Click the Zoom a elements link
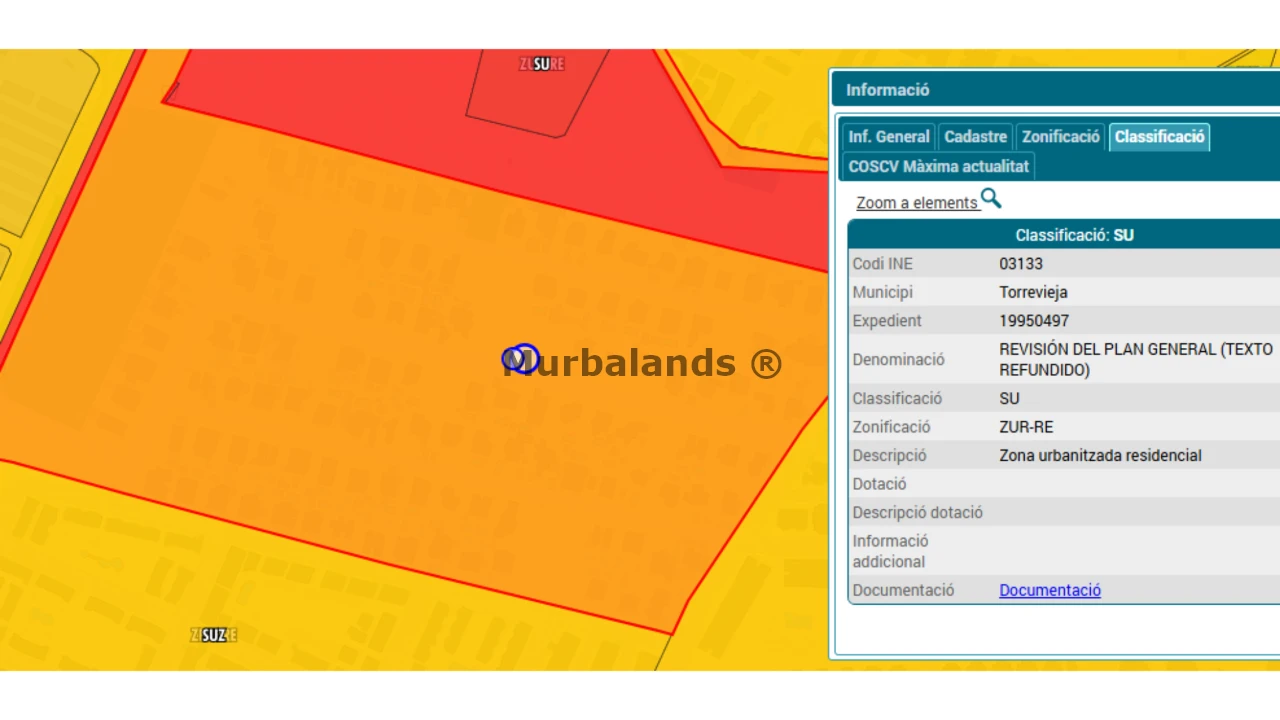 916,203
